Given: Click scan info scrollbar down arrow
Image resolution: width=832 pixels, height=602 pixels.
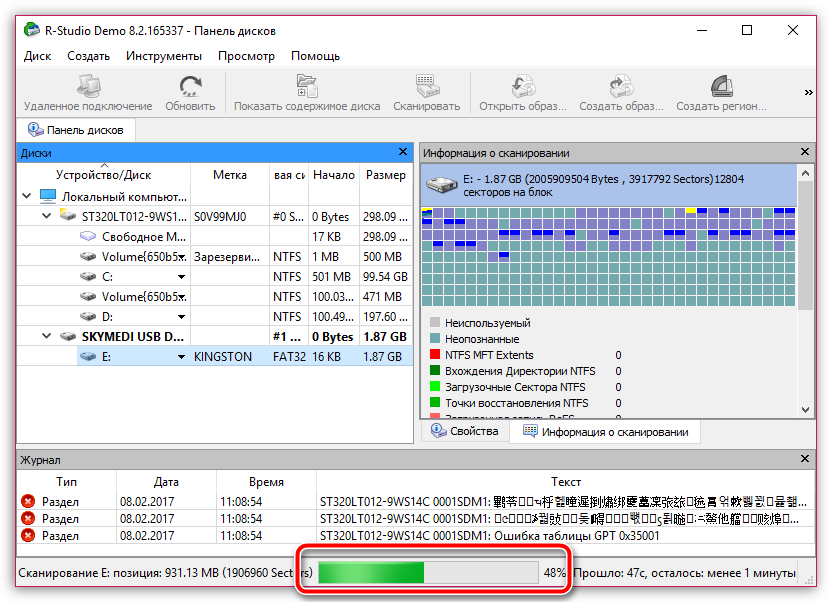Looking at the screenshot, I should pyautogui.click(x=805, y=409).
